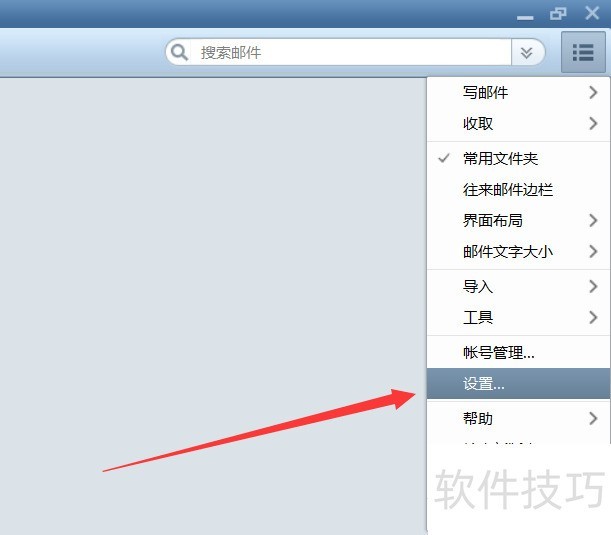Expand the 收取 submenu arrow
The height and width of the screenshot is (535, 611).
[x=593, y=124]
